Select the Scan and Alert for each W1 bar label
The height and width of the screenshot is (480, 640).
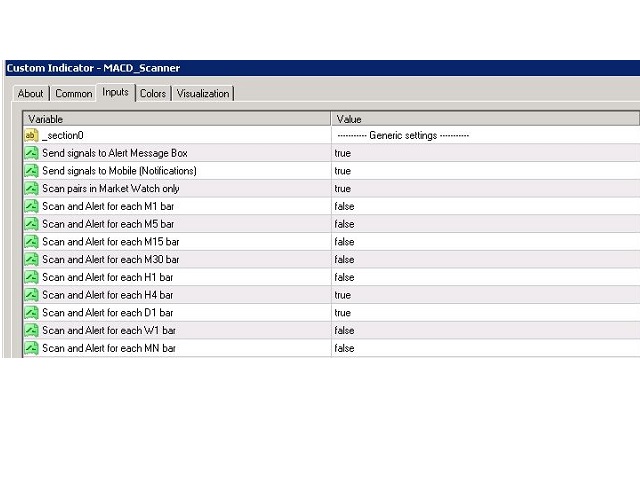[x=109, y=331]
